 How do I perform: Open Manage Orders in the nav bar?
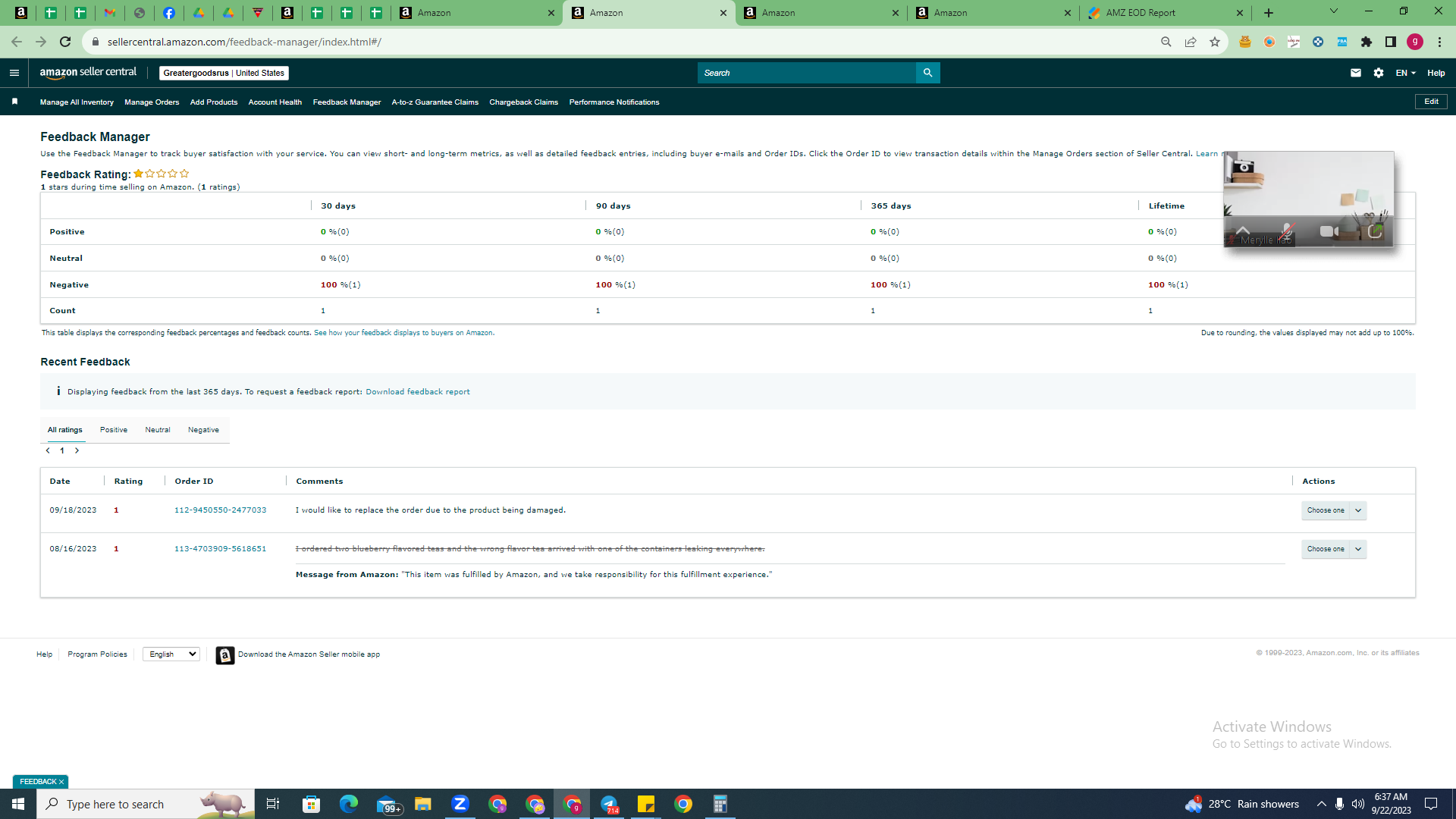[x=152, y=102]
